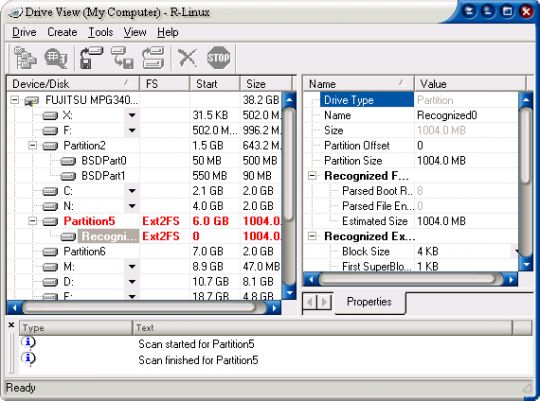Click the Remove toolbar icon with X
Viewport: 540px width, 401px height.
tap(187, 58)
